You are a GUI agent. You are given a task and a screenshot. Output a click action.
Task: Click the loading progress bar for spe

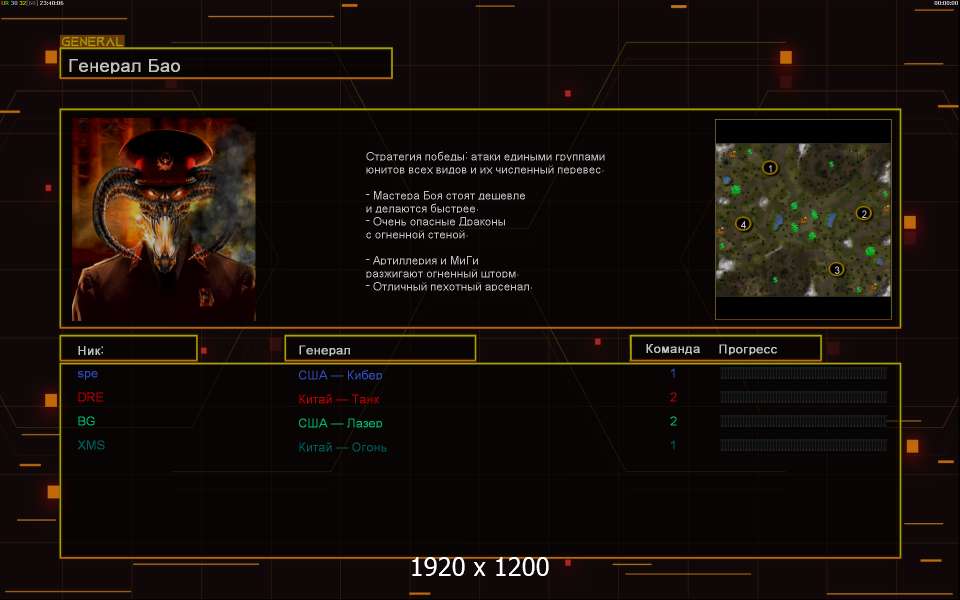click(x=803, y=373)
